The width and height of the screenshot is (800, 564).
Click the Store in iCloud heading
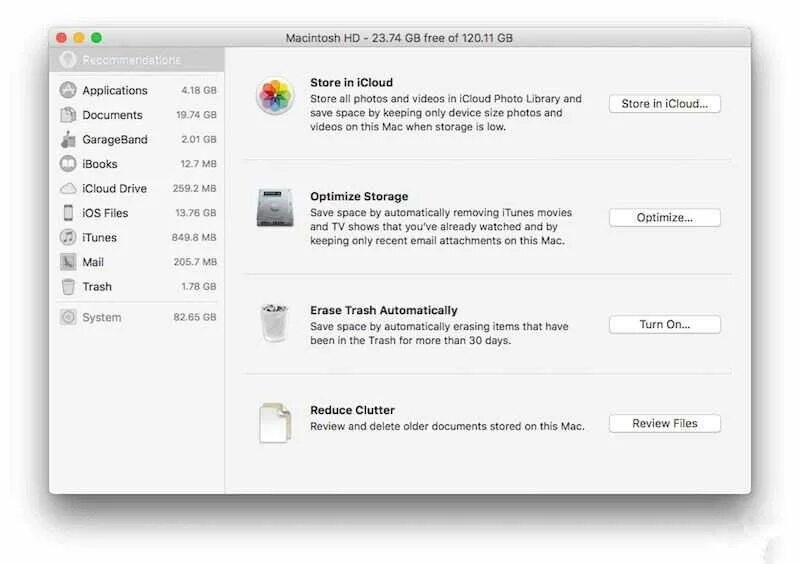coord(352,83)
